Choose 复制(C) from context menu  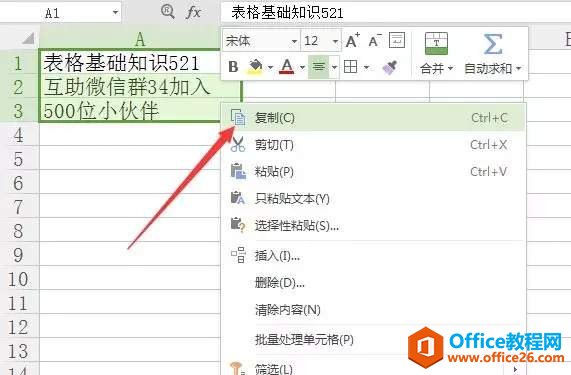pos(373,118)
